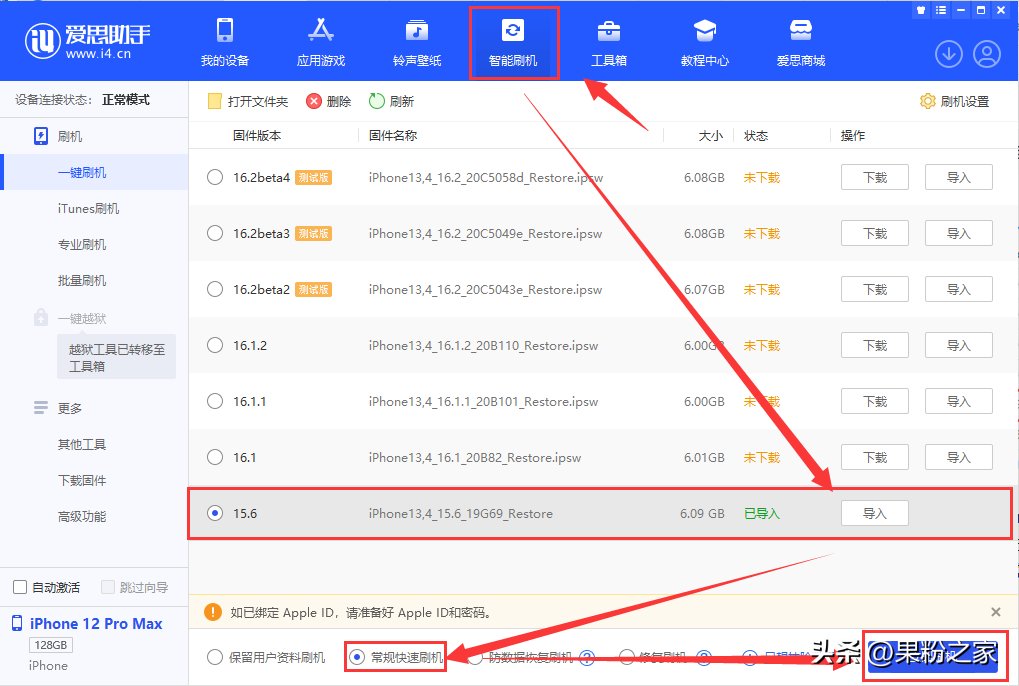1019x686 pixels.
Task: Click the iPhone 12 Pro Max device name
Action: pyautogui.click(x=96, y=624)
